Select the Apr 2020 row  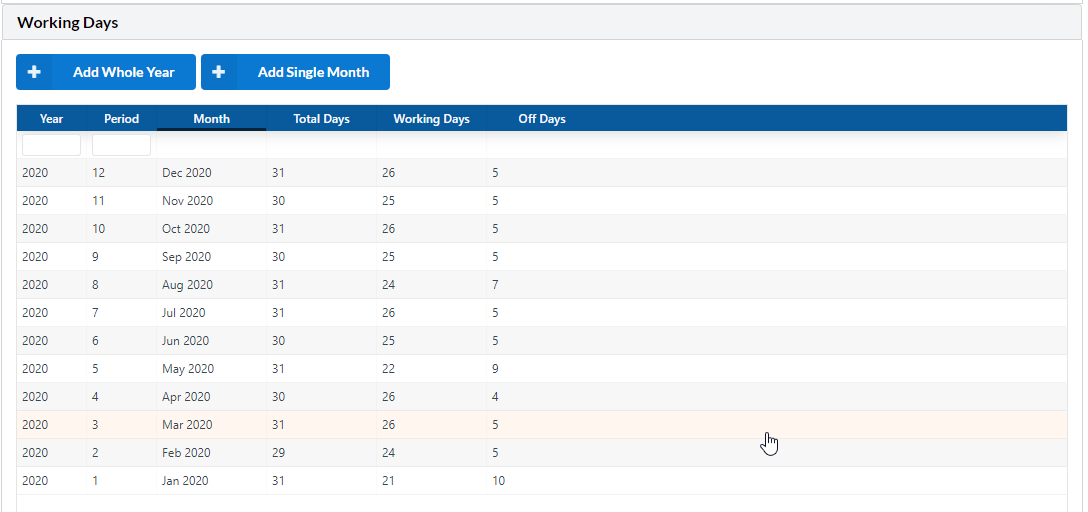pos(542,397)
